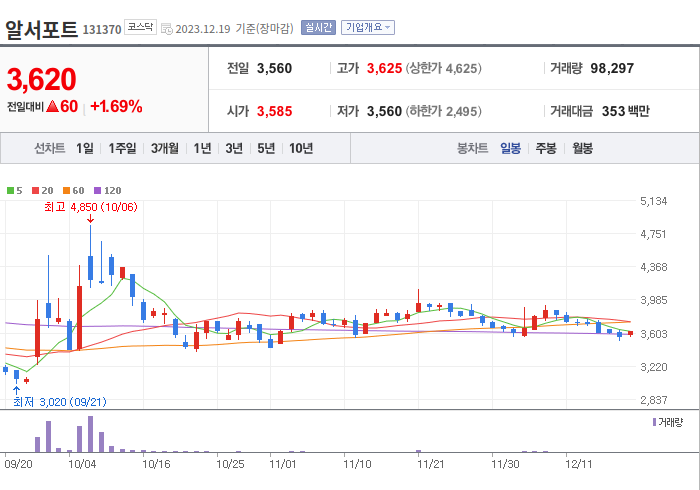Click the 3,220 price axis label
The image size is (700, 490).
click(654, 367)
